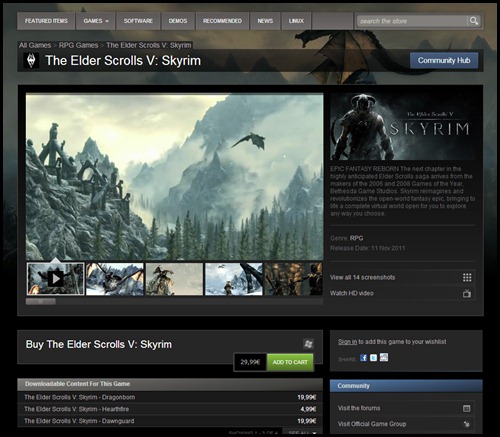Click the third share icon after Twitter
The width and height of the screenshot is (500, 437).
(x=384, y=357)
